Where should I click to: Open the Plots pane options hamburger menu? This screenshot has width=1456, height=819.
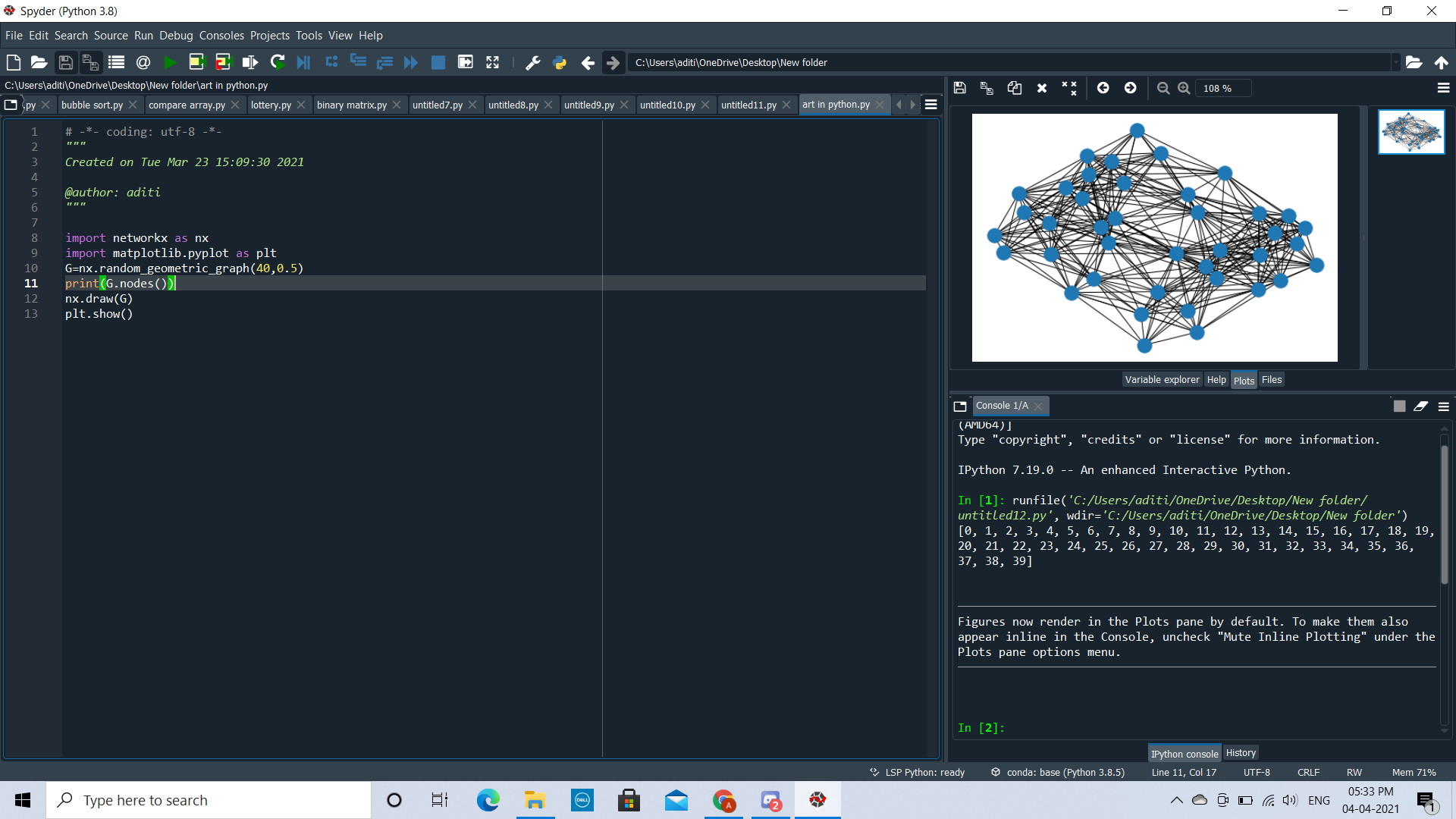click(x=1443, y=88)
